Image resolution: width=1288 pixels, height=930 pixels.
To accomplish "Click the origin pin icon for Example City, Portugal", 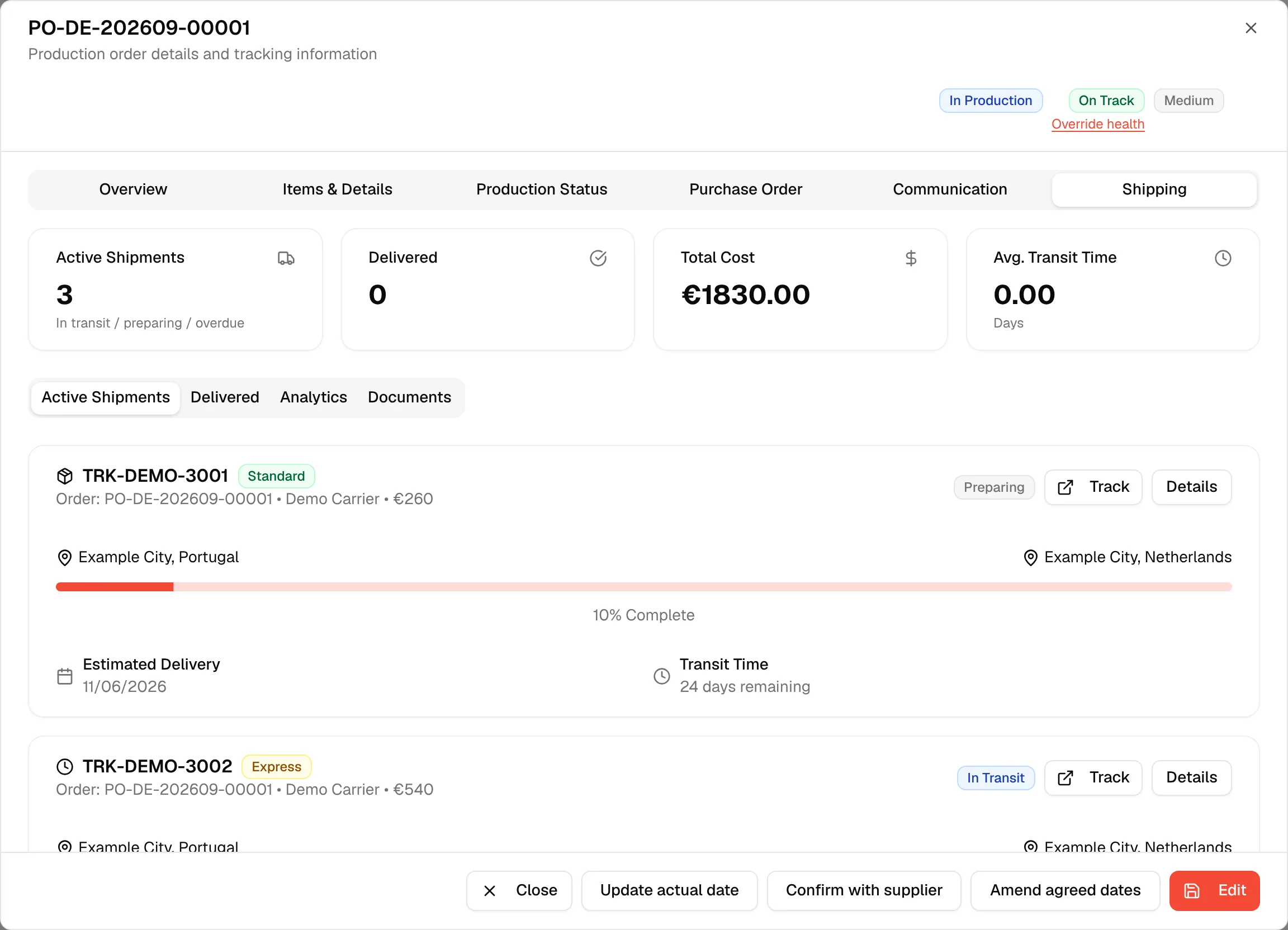I will coord(65,558).
